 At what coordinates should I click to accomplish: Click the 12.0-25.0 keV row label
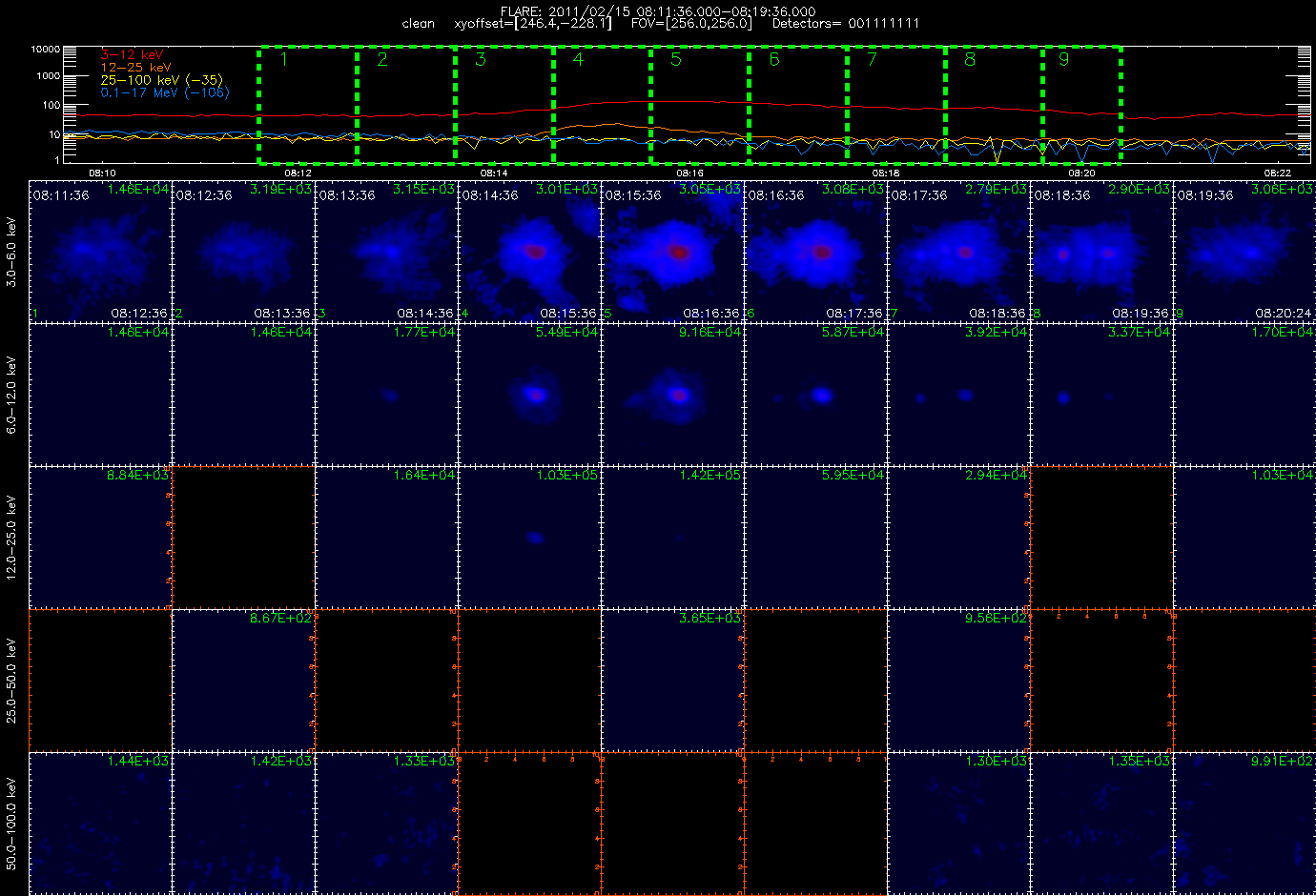pos(11,538)
